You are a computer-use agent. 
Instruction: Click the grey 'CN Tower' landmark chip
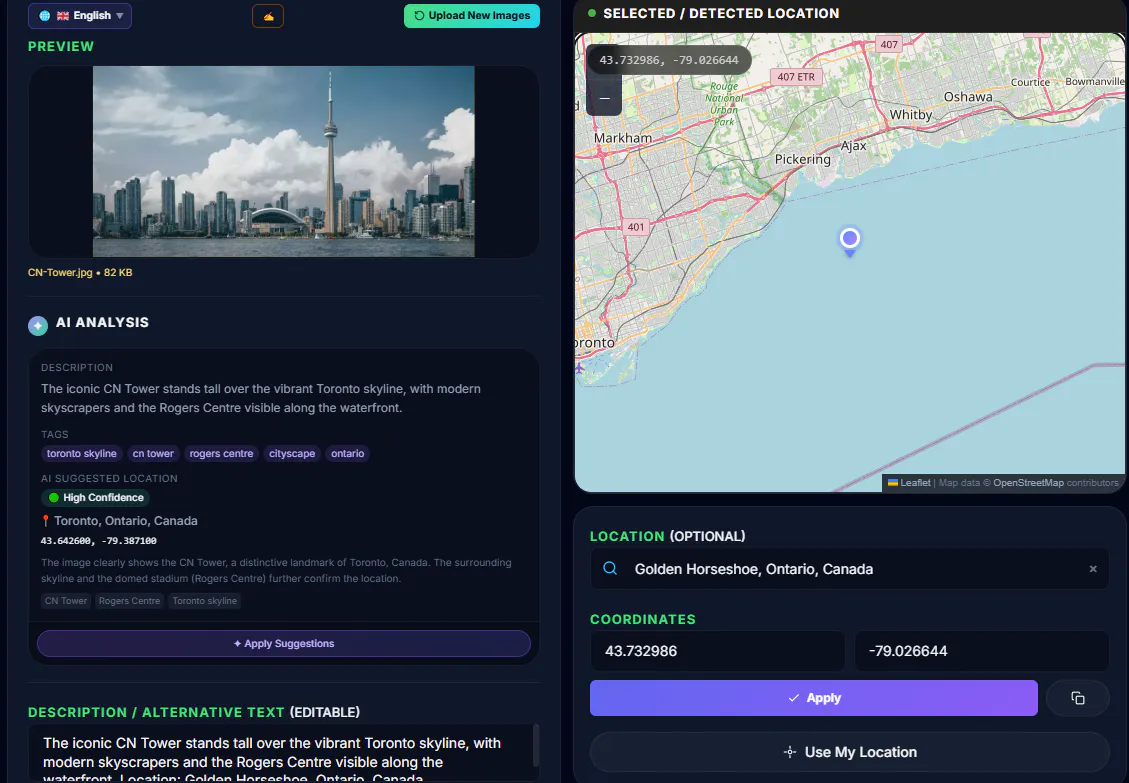coord(66,601)
